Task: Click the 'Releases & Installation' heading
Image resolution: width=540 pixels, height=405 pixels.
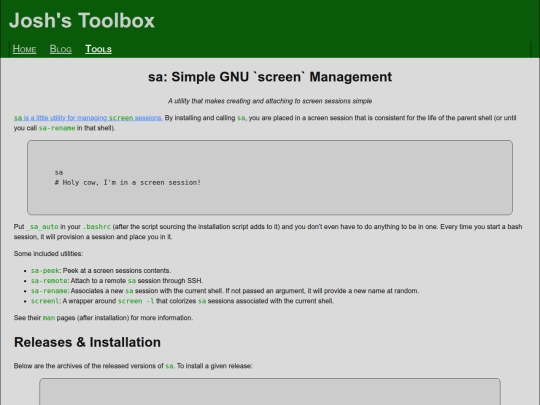Action: [x=87, y=342]
